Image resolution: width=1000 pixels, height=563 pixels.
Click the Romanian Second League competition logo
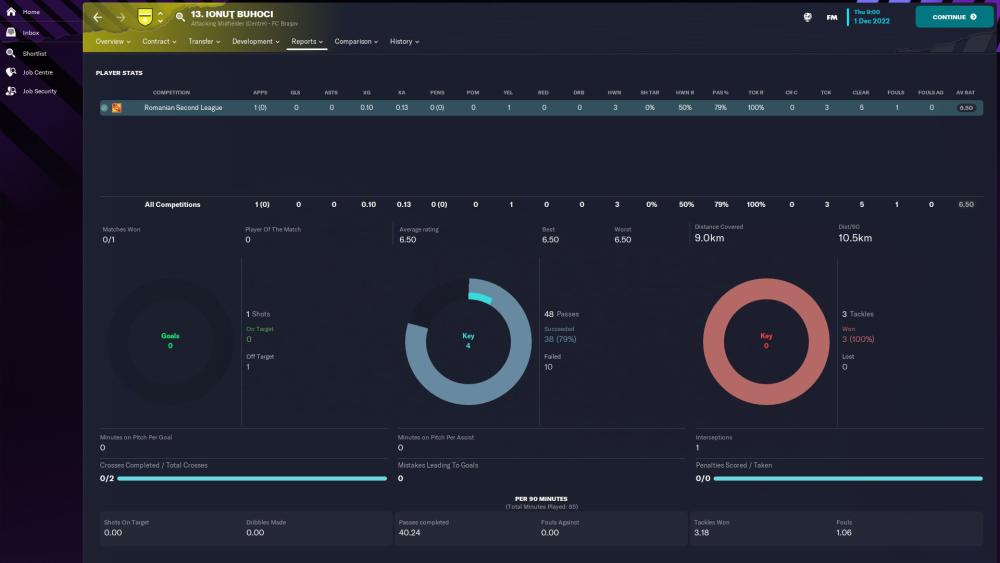tap(117, 107)
